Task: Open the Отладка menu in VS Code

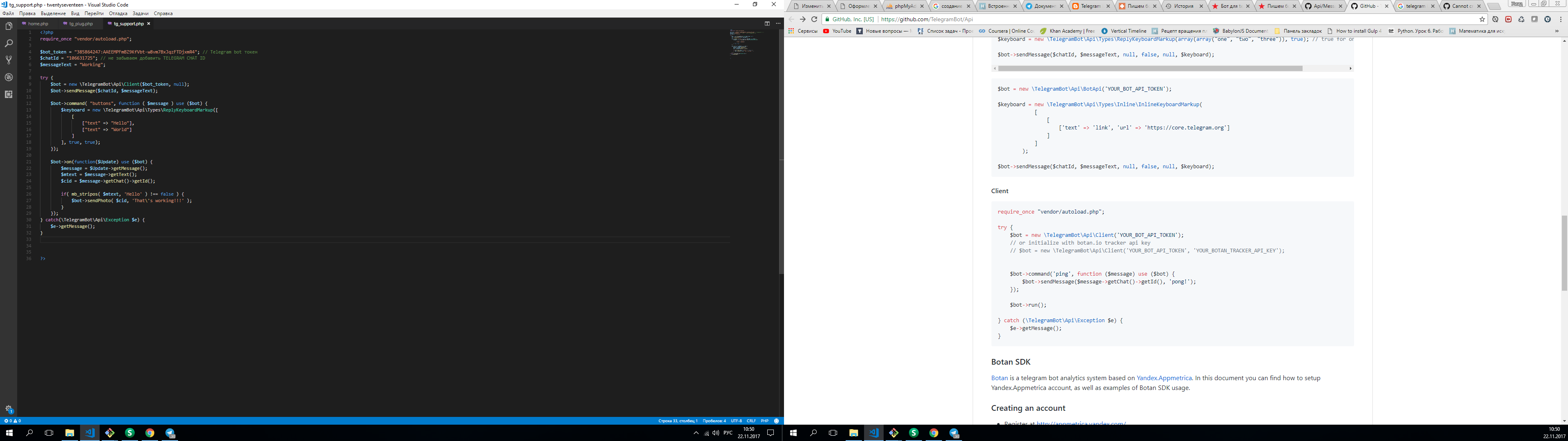Action: tap(118, 13)
